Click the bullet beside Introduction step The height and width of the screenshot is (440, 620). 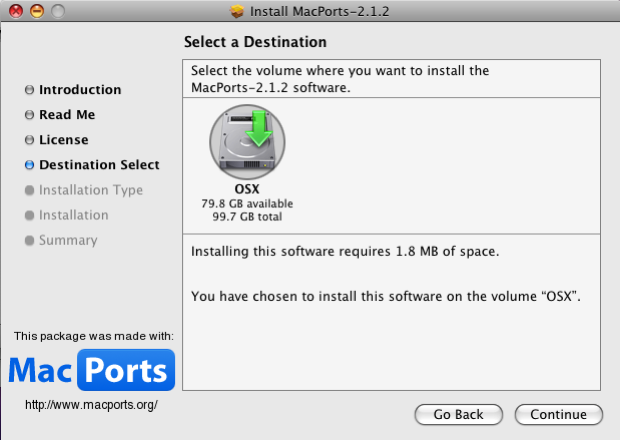pyautogui.click(x=29, y=90)
